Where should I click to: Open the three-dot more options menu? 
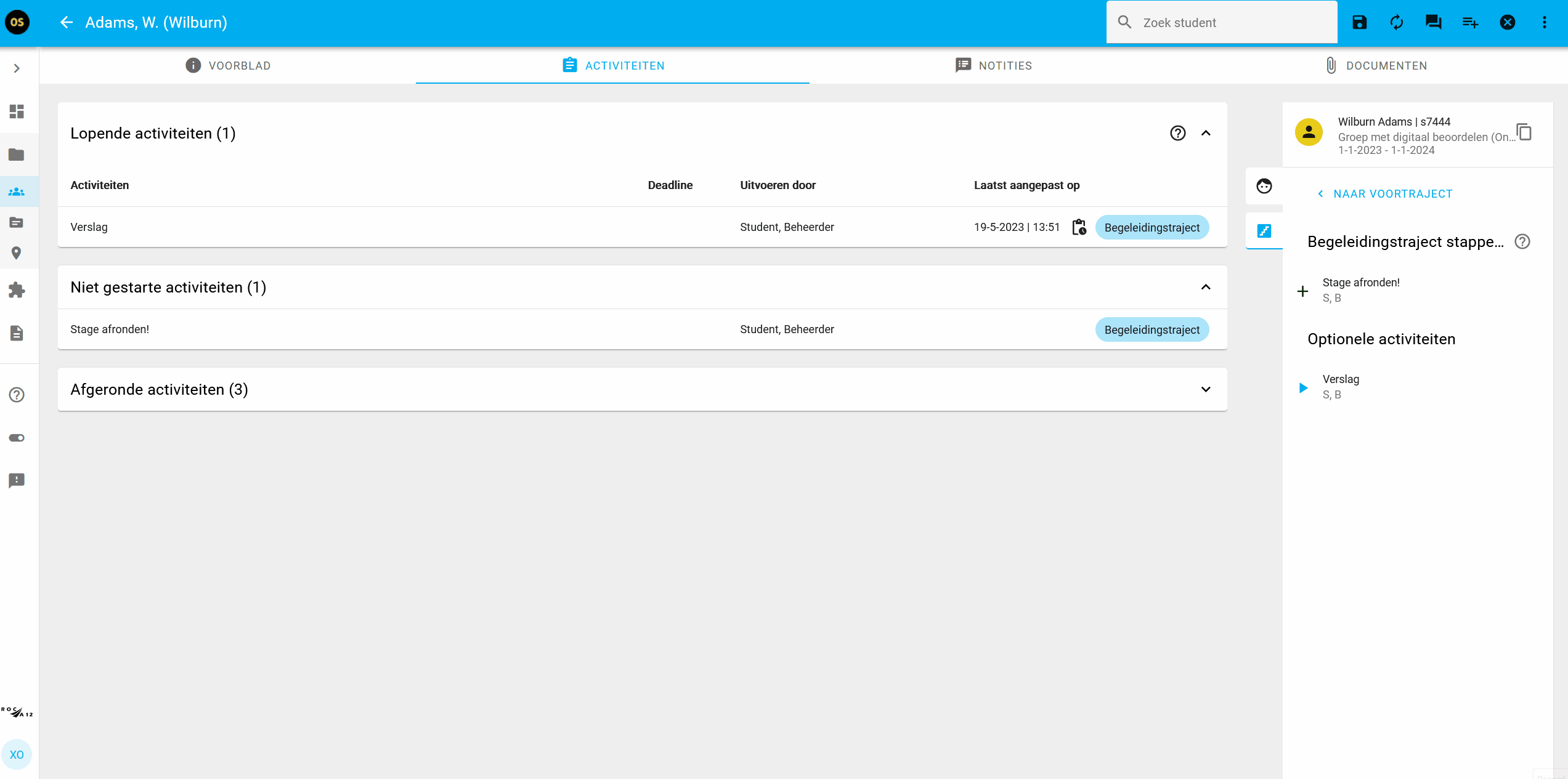pos(1544,23)
